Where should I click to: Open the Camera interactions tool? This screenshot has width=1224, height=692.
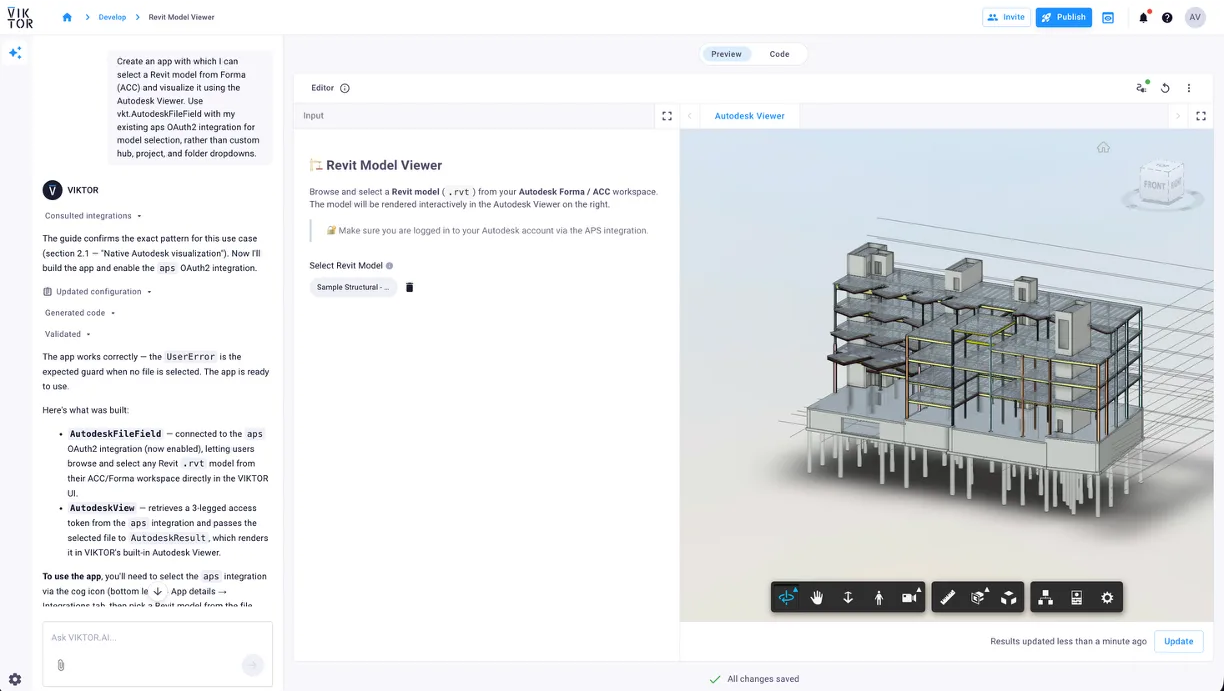[910, 597]
